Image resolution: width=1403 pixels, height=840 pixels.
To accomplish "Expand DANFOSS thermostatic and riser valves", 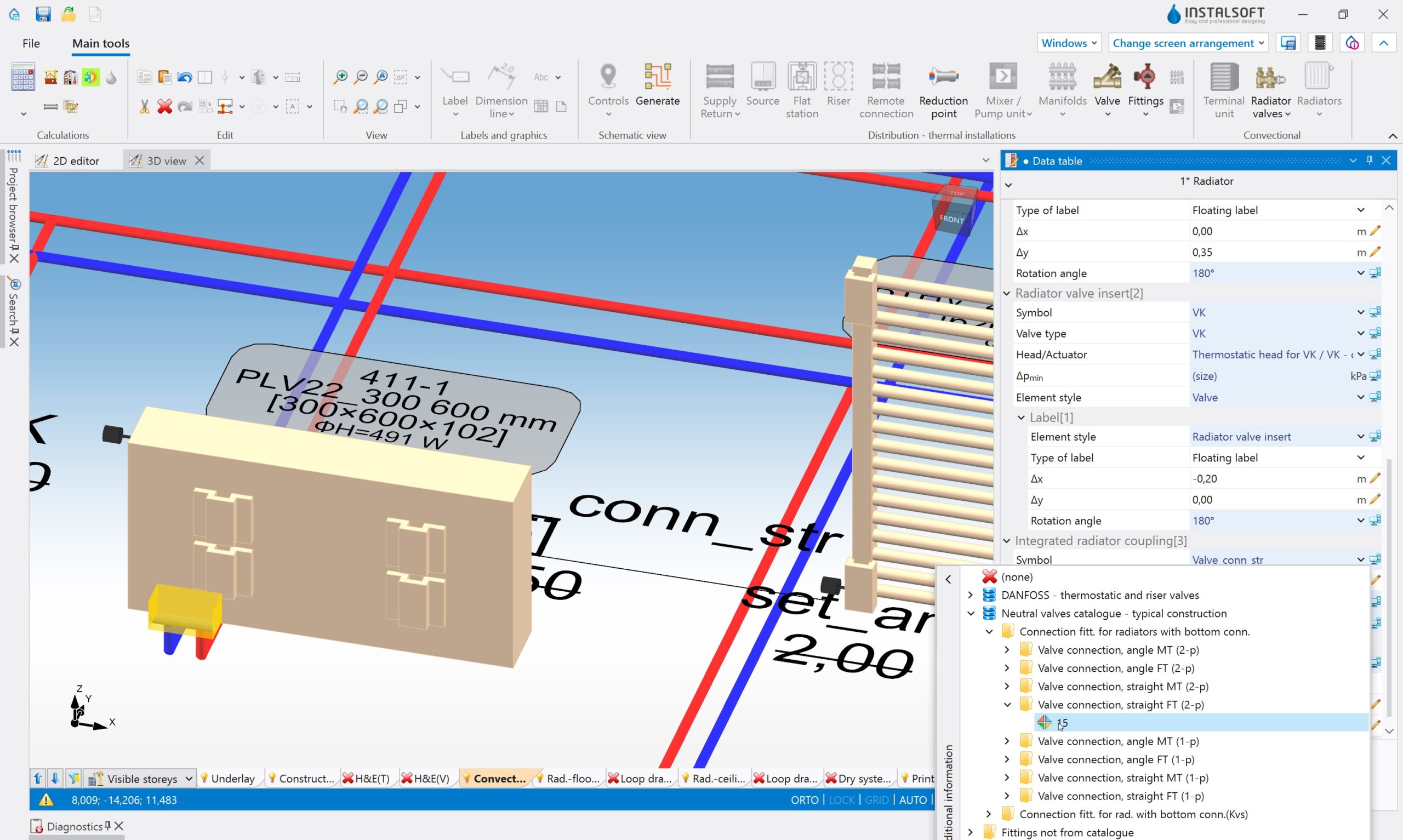I will click(971, 595).
